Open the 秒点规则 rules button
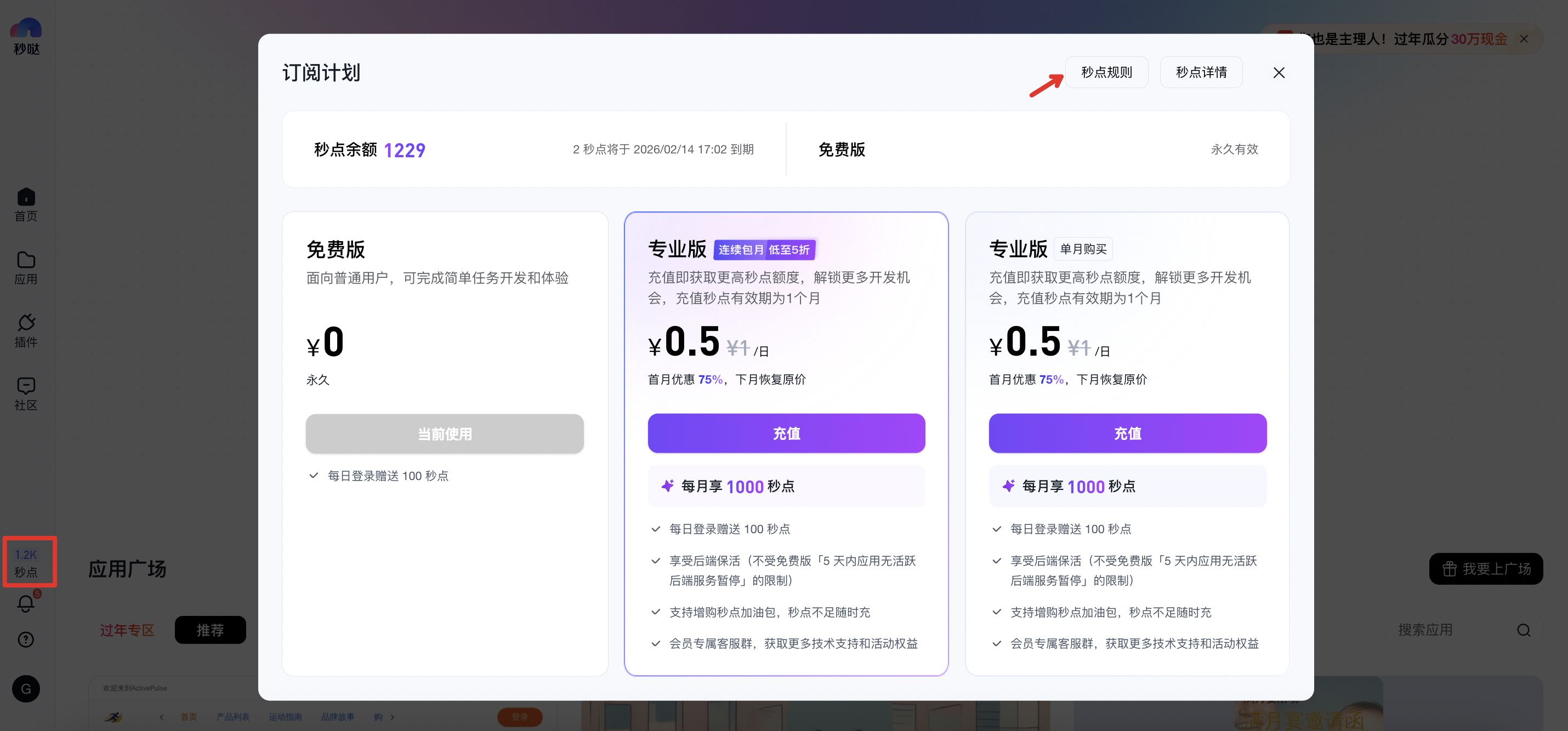The image size is (1568, 731). click(x=1106, y=72)
